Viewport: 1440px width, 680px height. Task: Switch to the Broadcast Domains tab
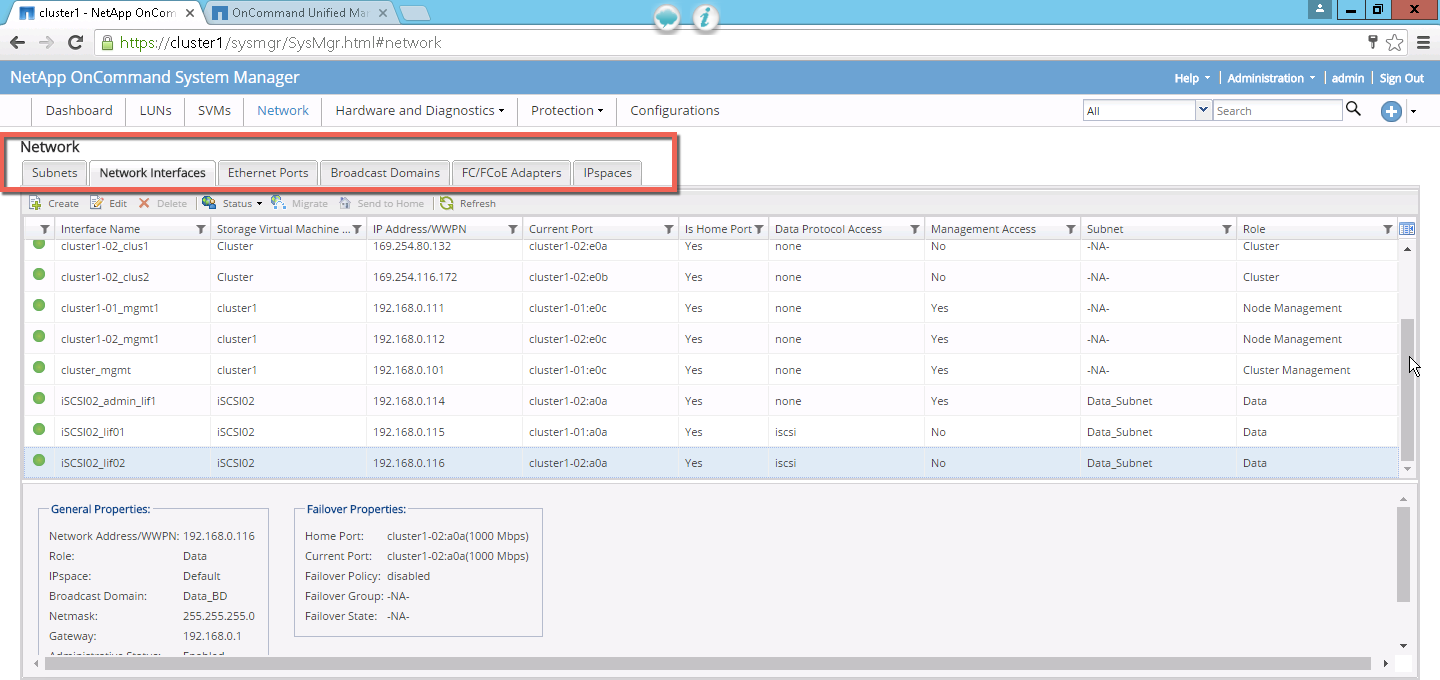[385, 173]
